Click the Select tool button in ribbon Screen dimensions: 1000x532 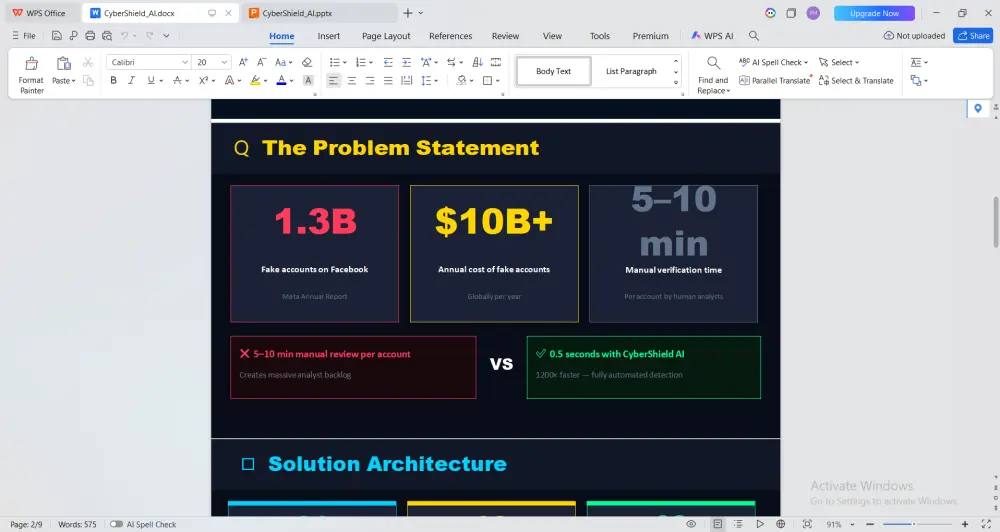pyautogui.click(x=839, y=62)
